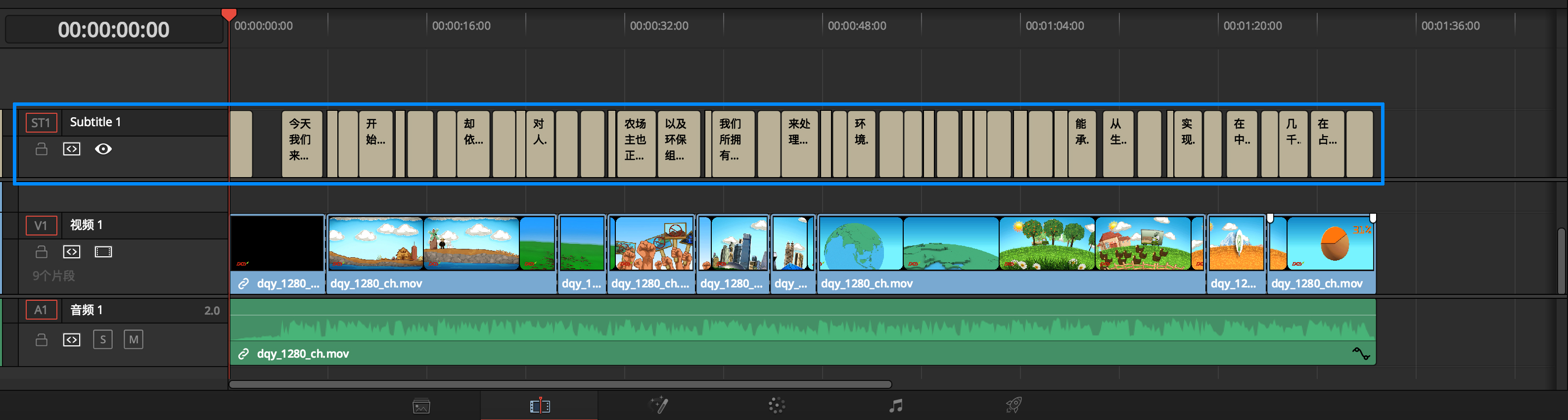Viewport: 1568px width, 420px height.
Task: Select the protest fists video clip
Action: click(651, 254)
